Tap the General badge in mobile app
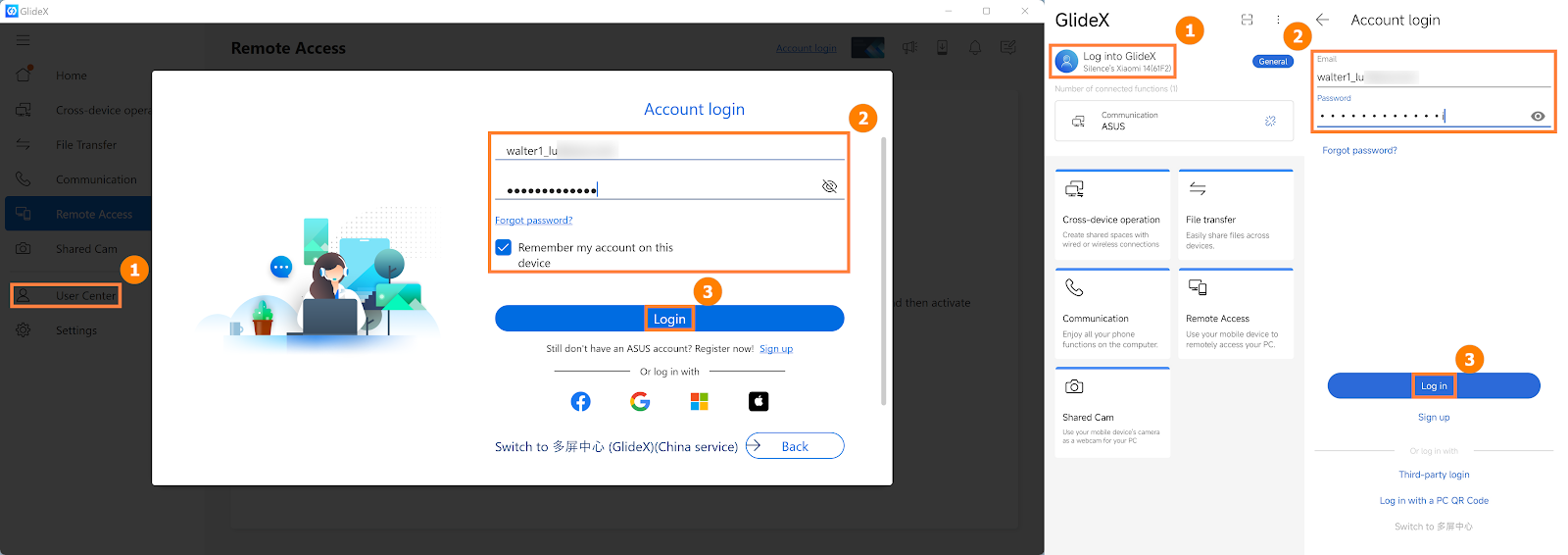1568x555 pixels. tap(1273, 61)
